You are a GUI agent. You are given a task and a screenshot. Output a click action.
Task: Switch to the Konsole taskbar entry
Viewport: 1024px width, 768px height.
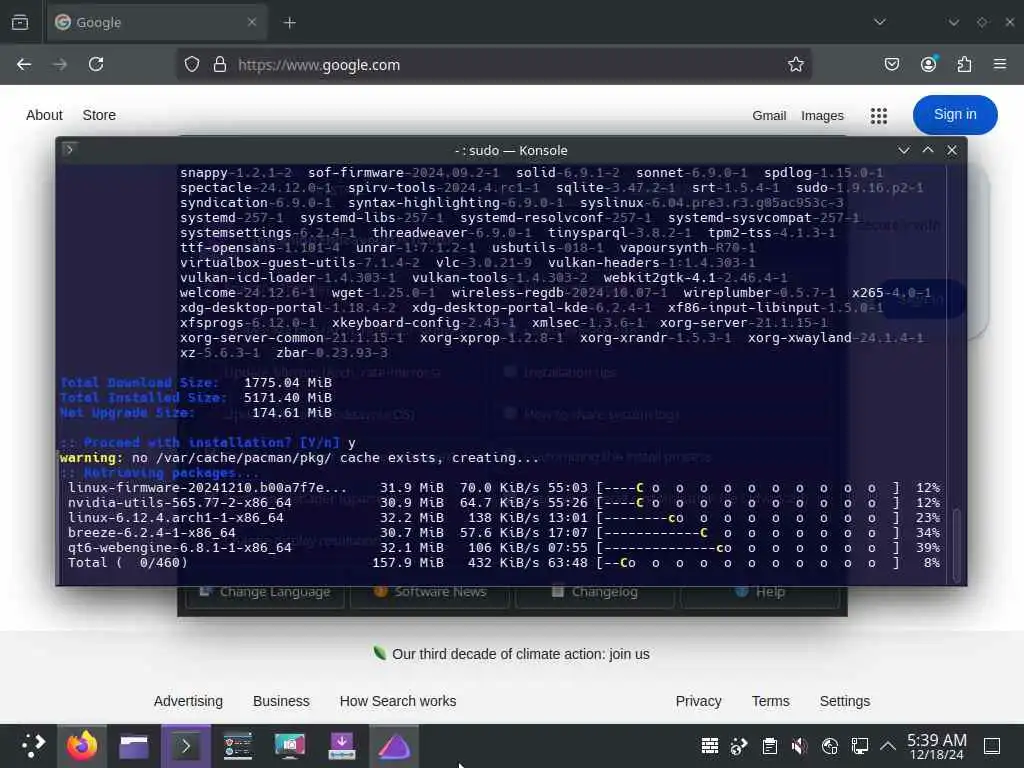[186, 746]
